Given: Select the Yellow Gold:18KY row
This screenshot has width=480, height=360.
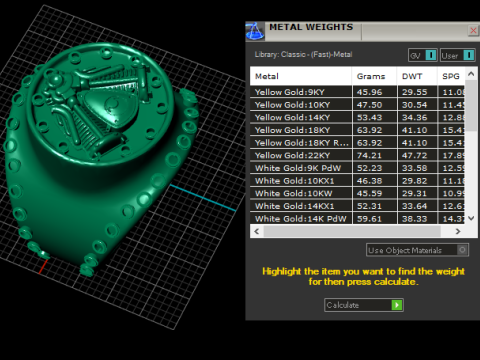Looking at the screenshot, I should 358,130.
